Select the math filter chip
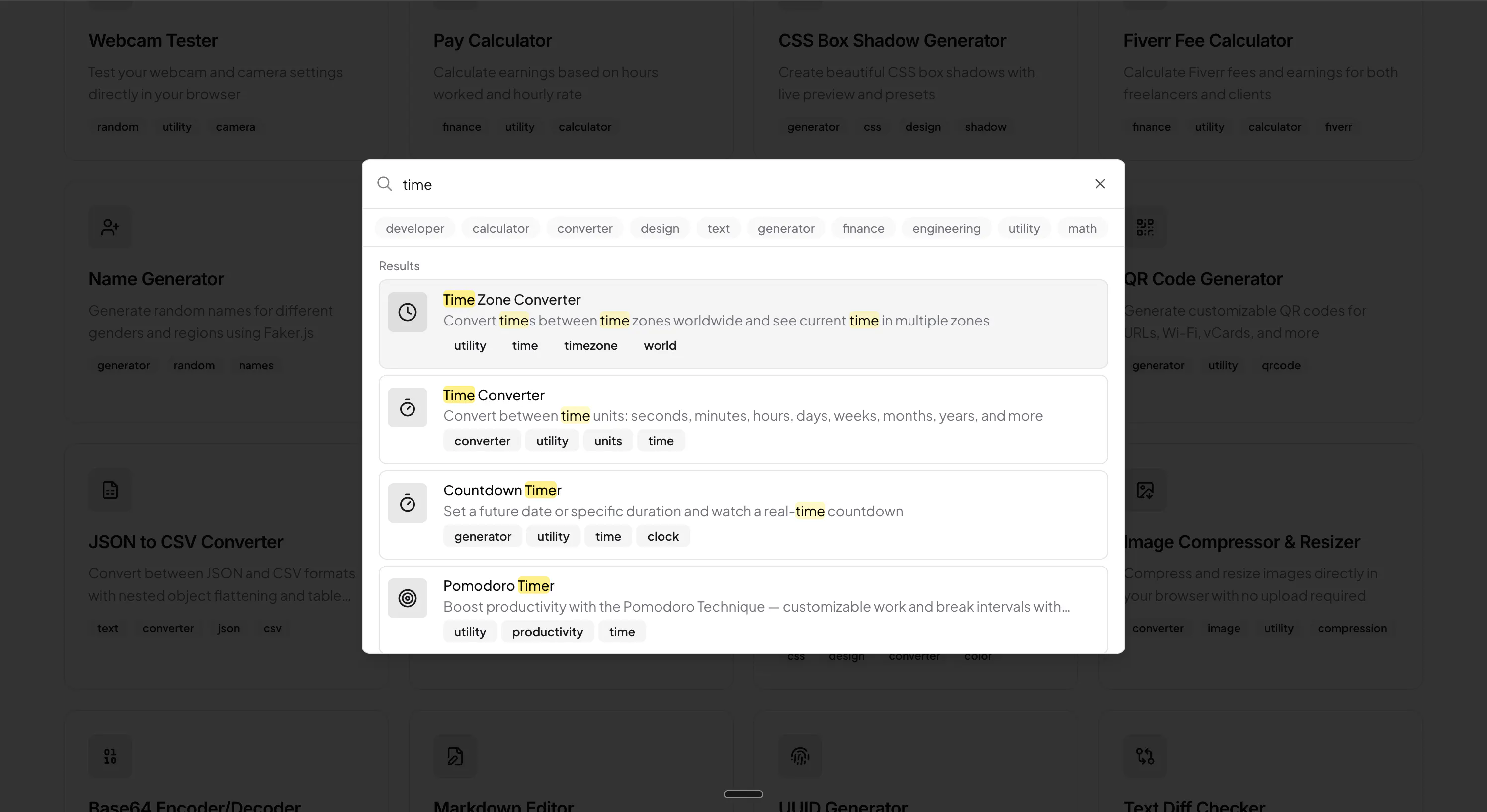This screenshot has height=812, width=1487. 1082,228
